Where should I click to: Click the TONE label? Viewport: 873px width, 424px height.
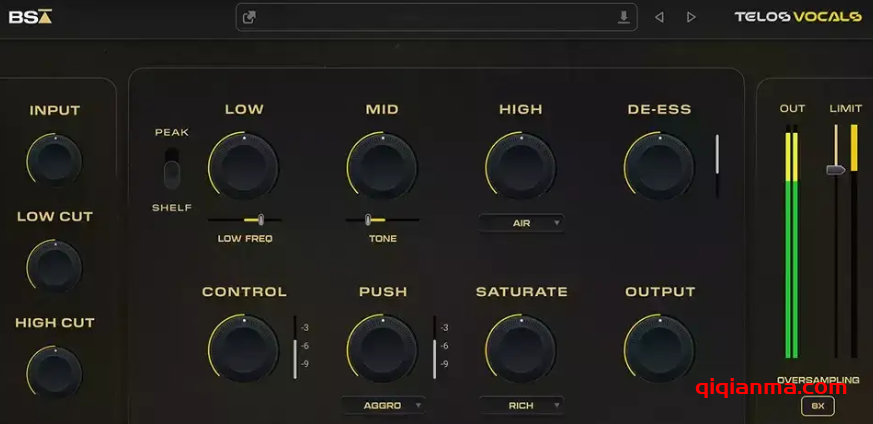(x=383, y=239)
